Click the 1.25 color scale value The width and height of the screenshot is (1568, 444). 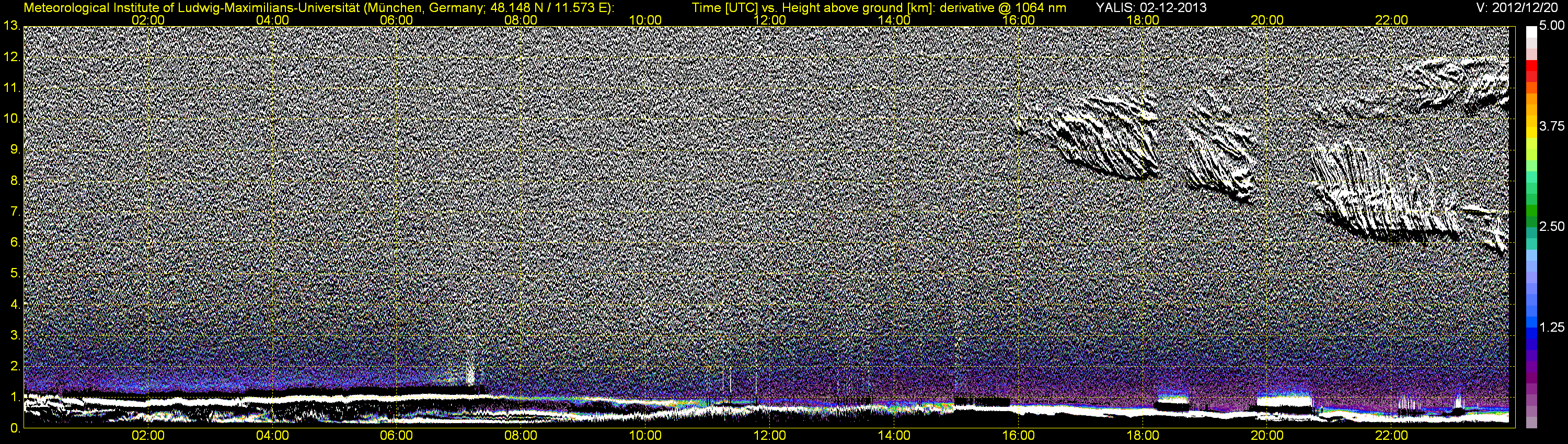(x=1552, y=327)
